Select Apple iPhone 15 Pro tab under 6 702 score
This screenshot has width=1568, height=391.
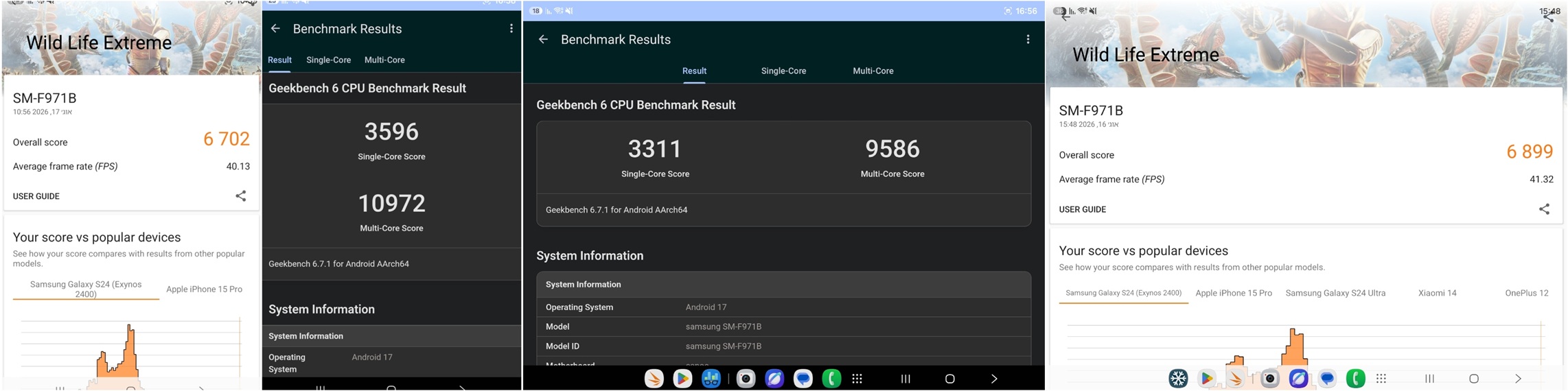click(x=204, y=289)
